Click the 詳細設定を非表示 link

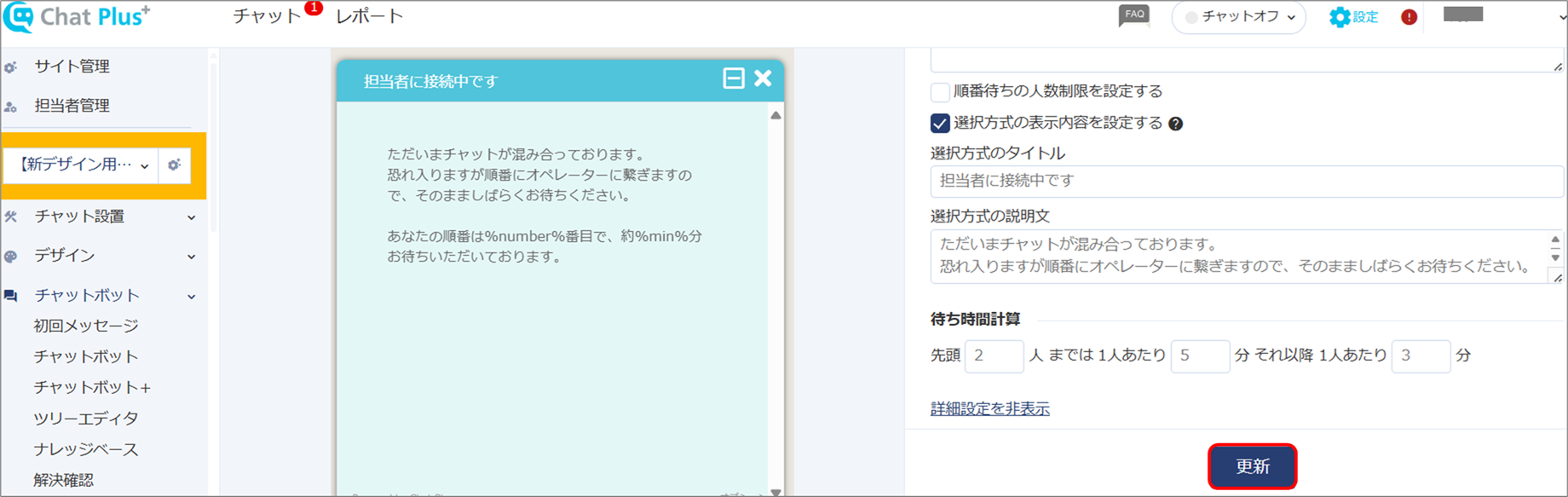(989, 408)
